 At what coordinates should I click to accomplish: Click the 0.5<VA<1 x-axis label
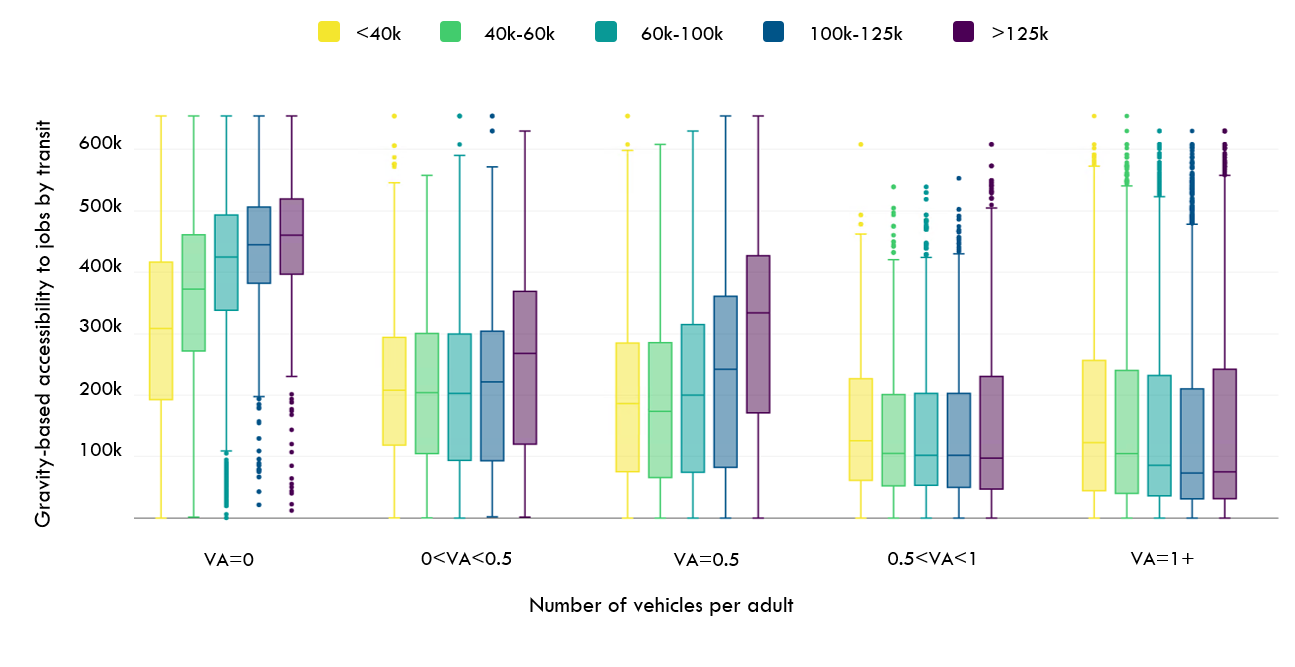[931, 559]
